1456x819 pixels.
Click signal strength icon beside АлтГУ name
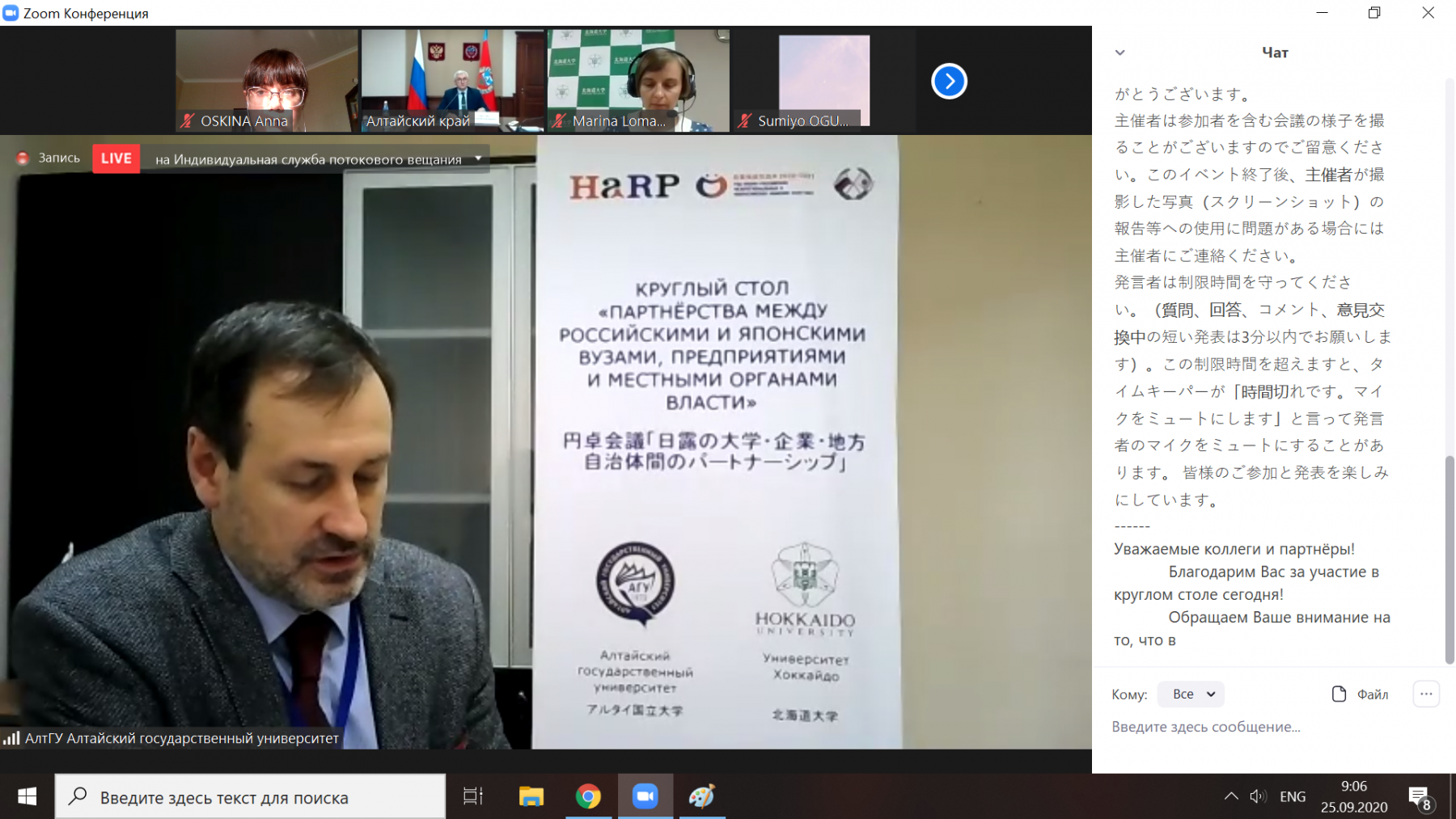click(11, 737)
